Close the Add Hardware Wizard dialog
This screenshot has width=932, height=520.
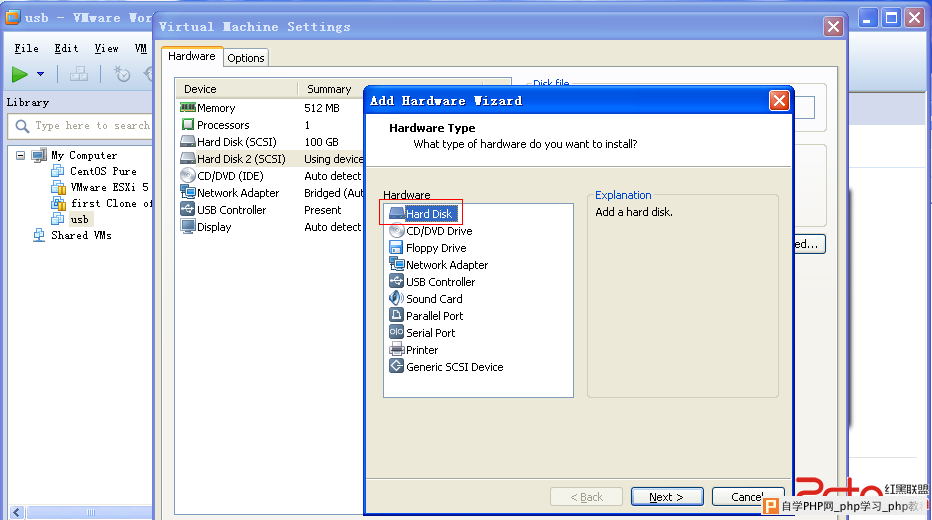(x=779, y=101)
